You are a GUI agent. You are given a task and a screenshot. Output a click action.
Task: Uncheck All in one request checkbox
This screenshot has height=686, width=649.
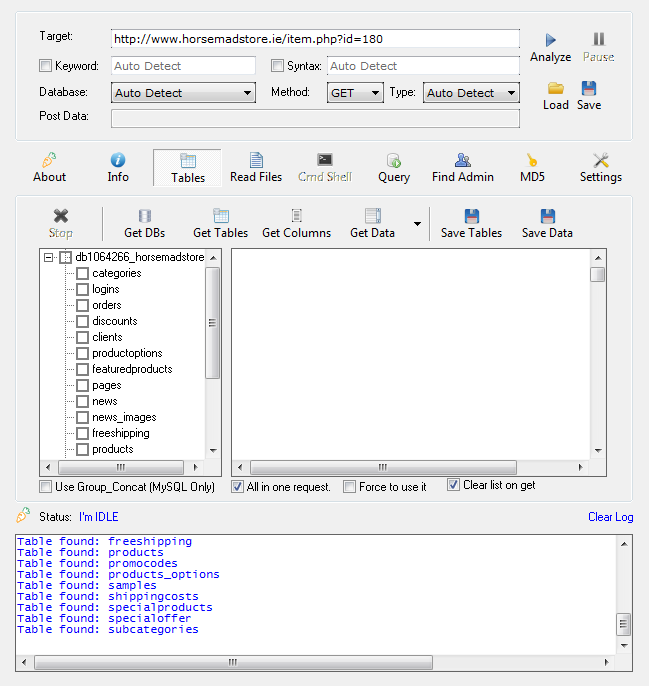tap(237, 486)
